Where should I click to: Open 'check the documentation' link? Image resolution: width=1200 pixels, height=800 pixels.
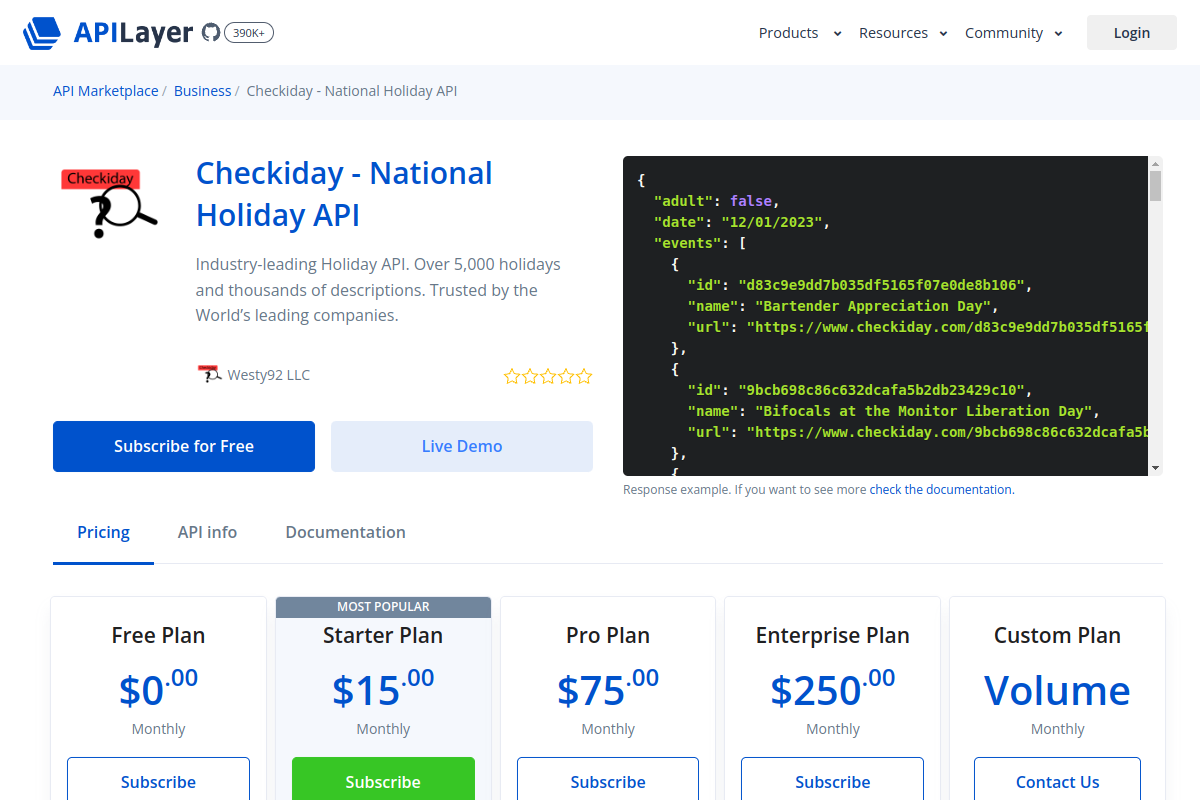(x=941, y=490)
